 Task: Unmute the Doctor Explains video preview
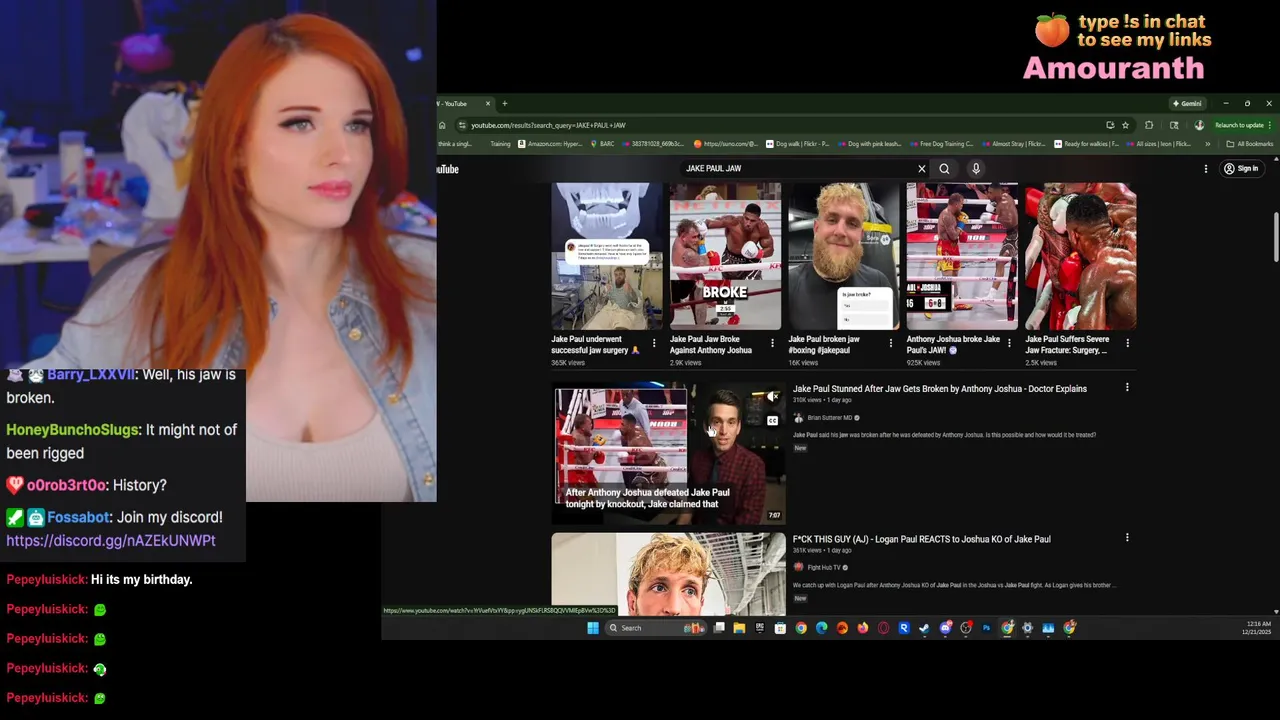[772, 397]
